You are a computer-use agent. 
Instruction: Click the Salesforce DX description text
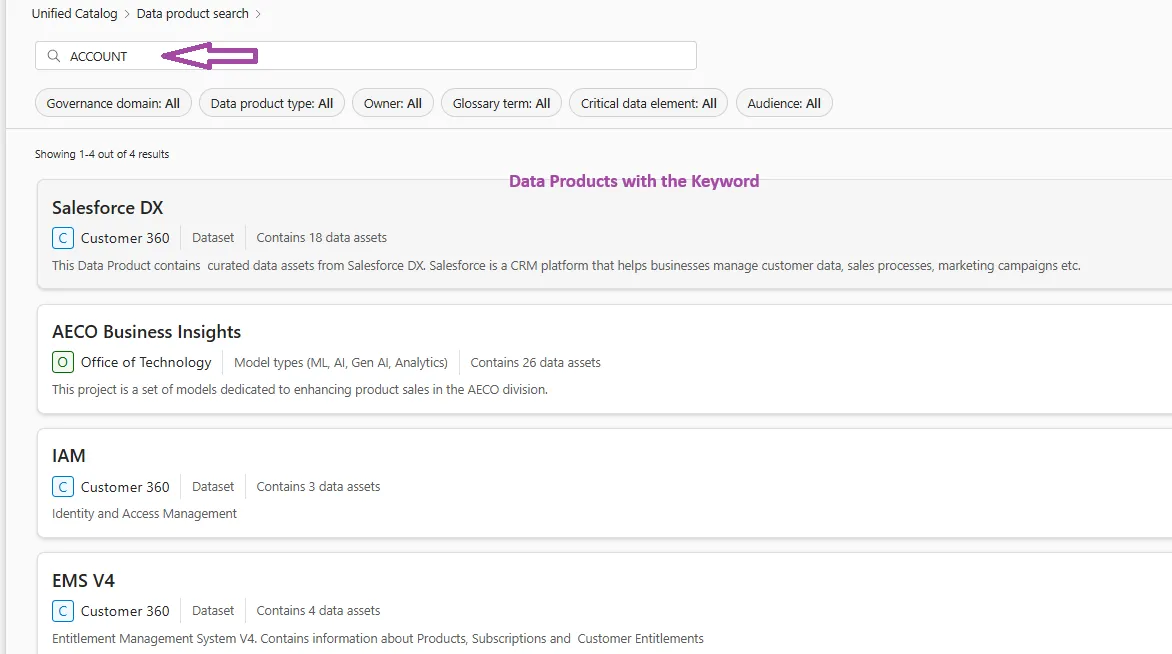click(x=566, y=265)
